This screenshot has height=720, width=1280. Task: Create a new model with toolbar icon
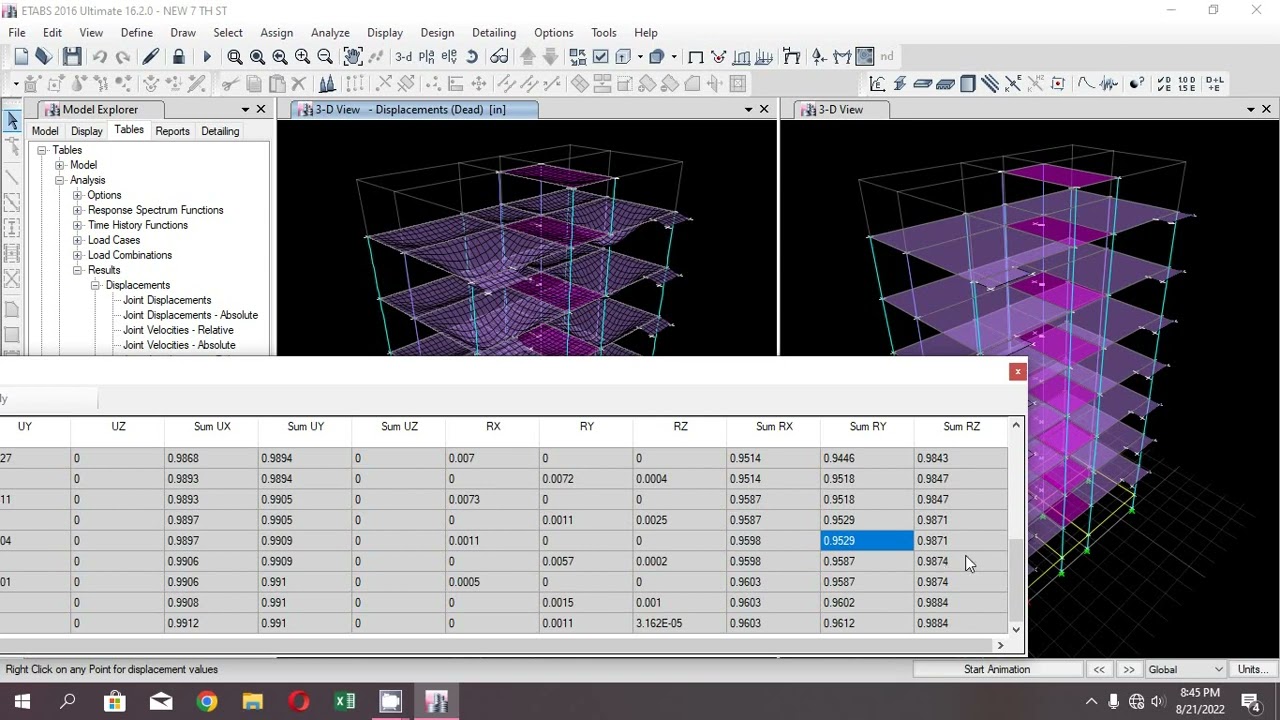pos(19,57)
